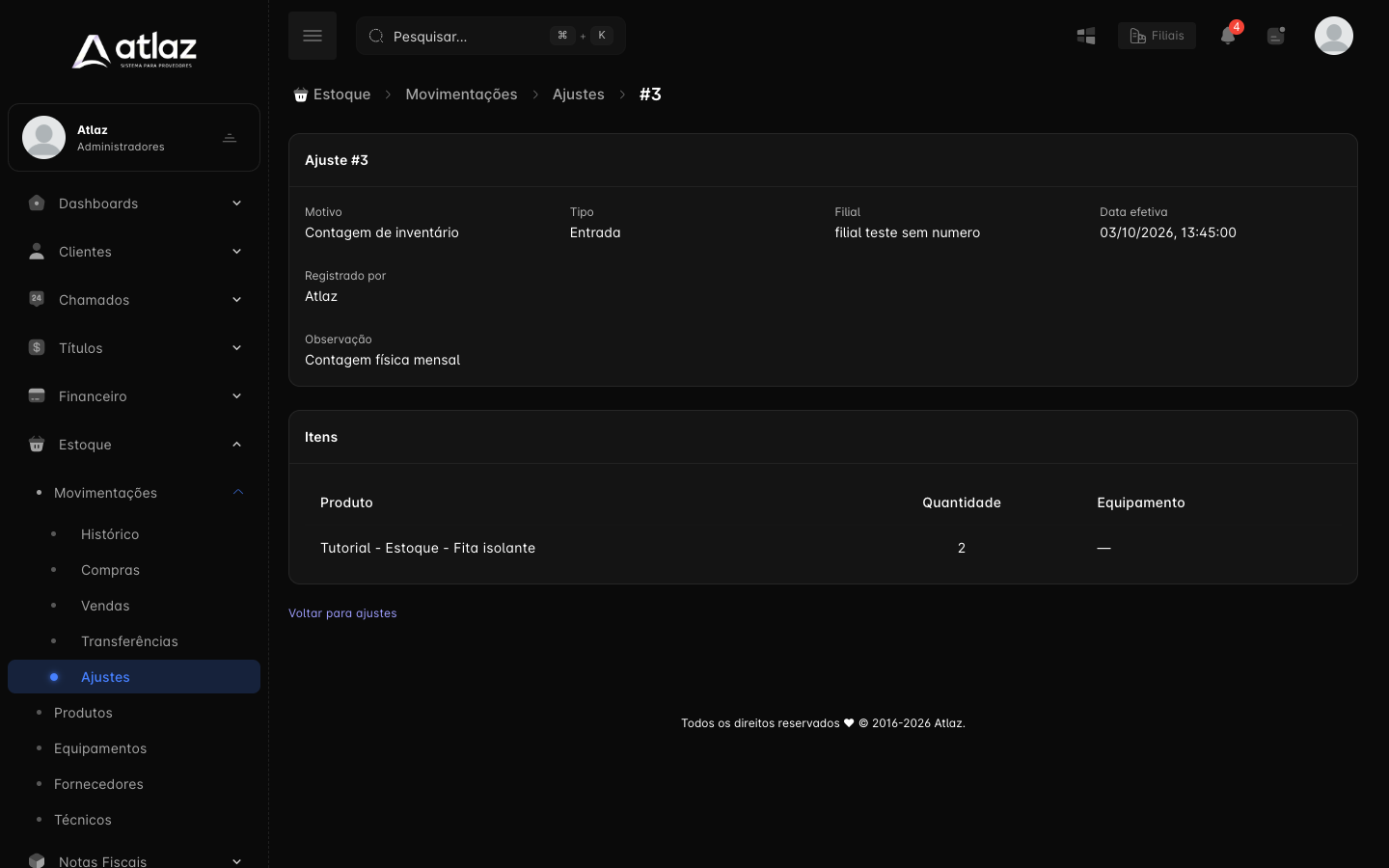This screenshot has width=1389, height=868.
Task: Expand the Financeiro section
Action: (134, 396)
